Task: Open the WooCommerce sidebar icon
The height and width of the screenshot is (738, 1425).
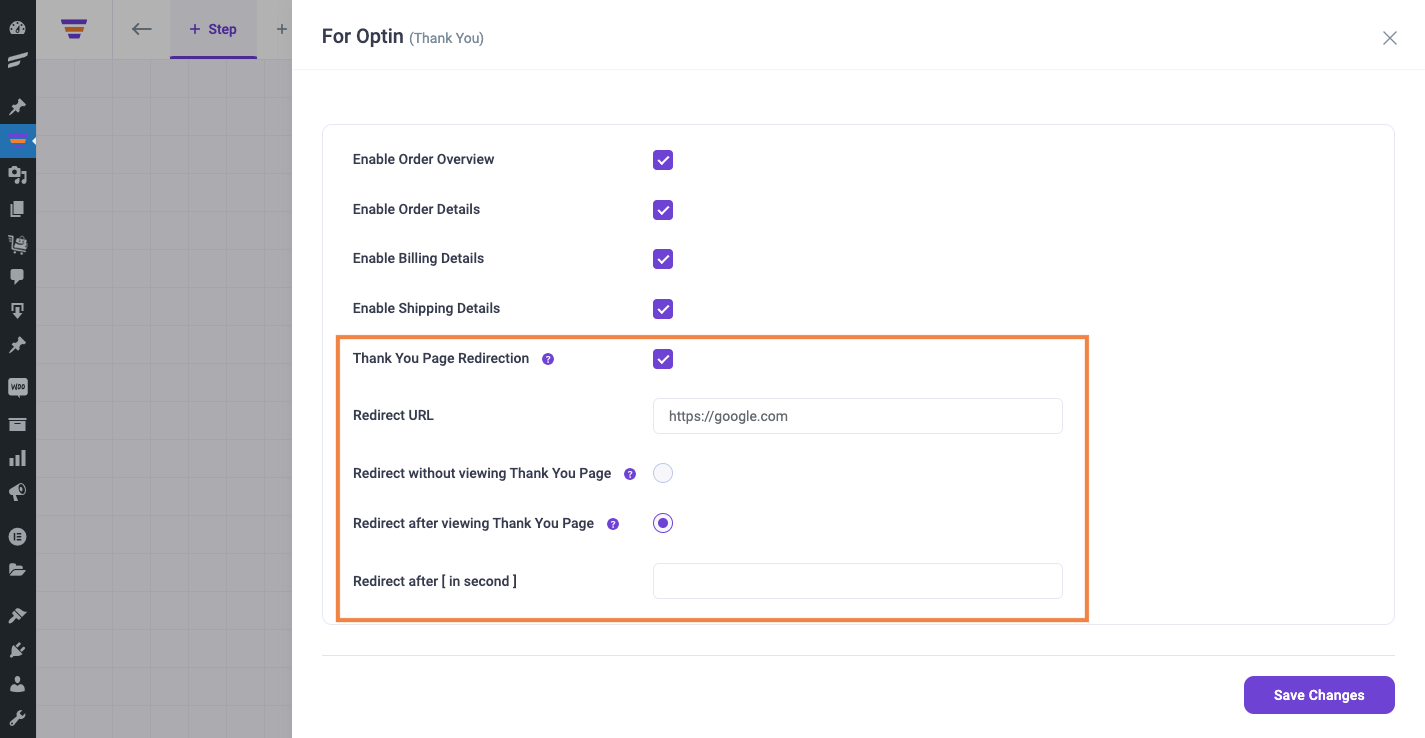Action: [17, 387]
